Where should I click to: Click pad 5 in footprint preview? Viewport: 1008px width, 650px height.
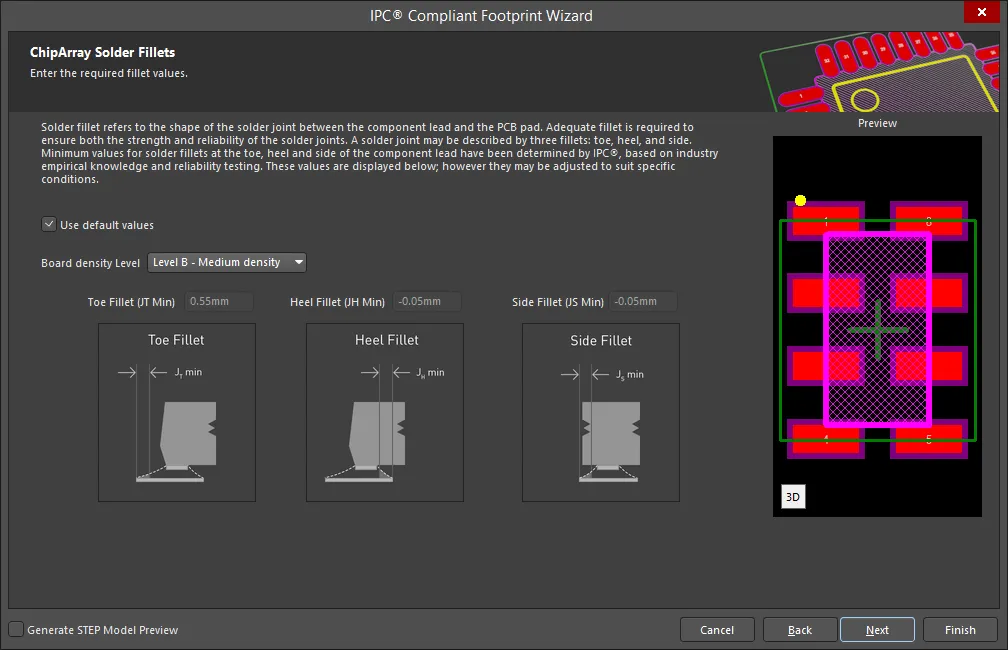tap(929, 438)
